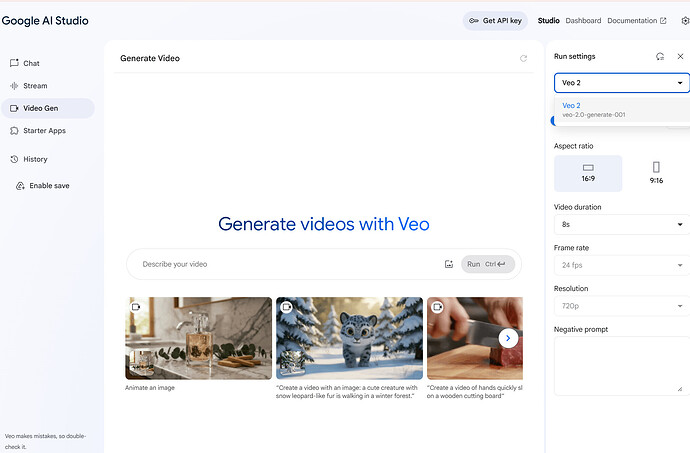Click the Stream waveform icon
690x453 pixels.
(14, 85)
